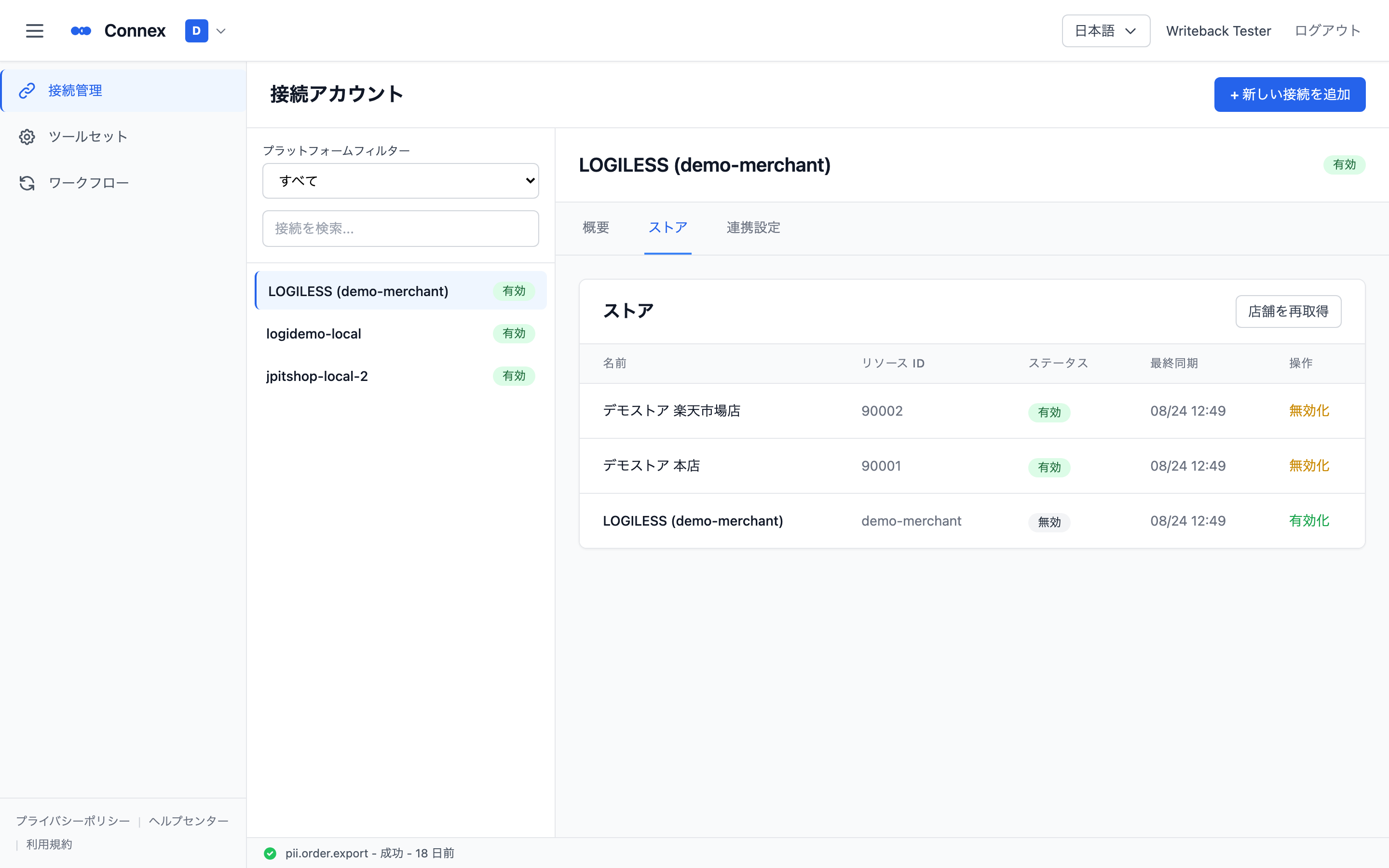The height and width of the screenshot is (868, 1389).
Task: Select the jpitshop-local-2 connection
Action: [x=401, y=376]
